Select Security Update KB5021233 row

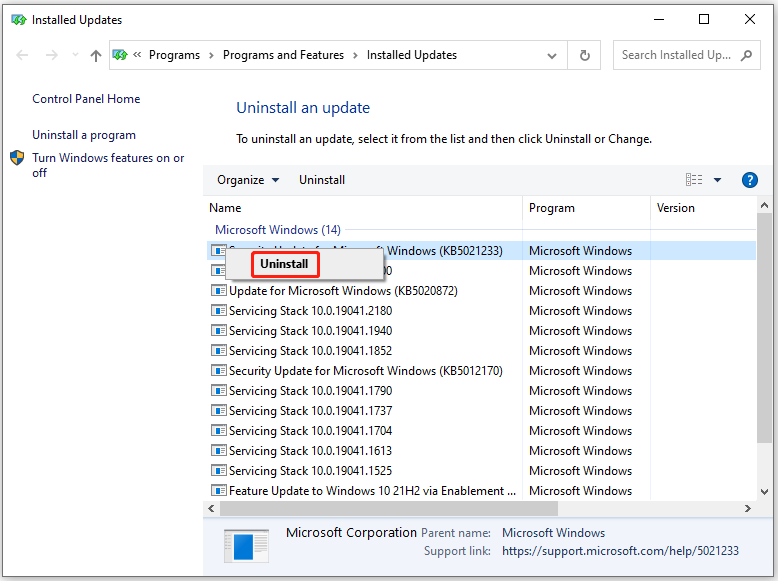(x=481, y=251)
